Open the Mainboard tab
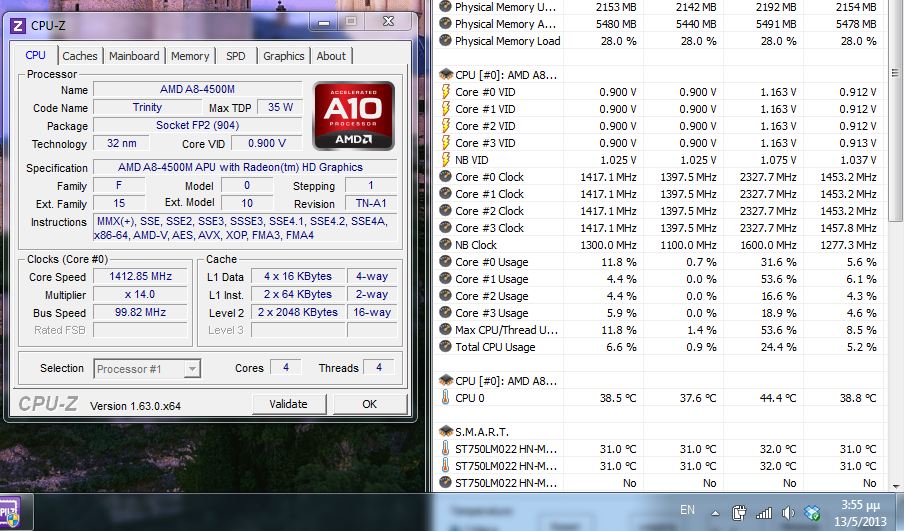Viewport: 904px width, 531px height. tap(134, 56)
